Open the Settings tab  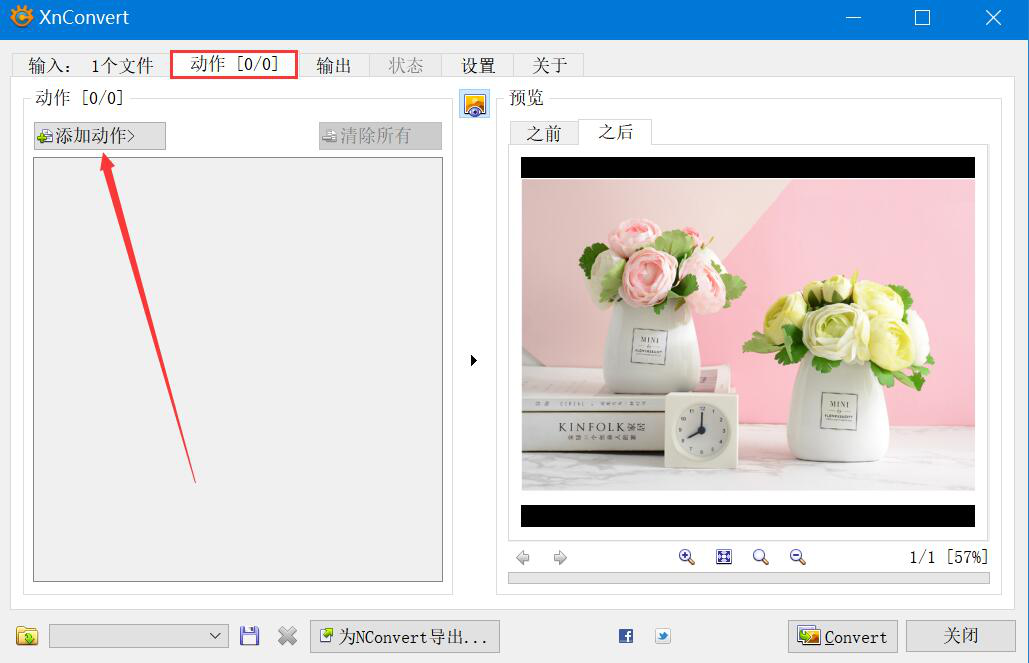point(478,66)
